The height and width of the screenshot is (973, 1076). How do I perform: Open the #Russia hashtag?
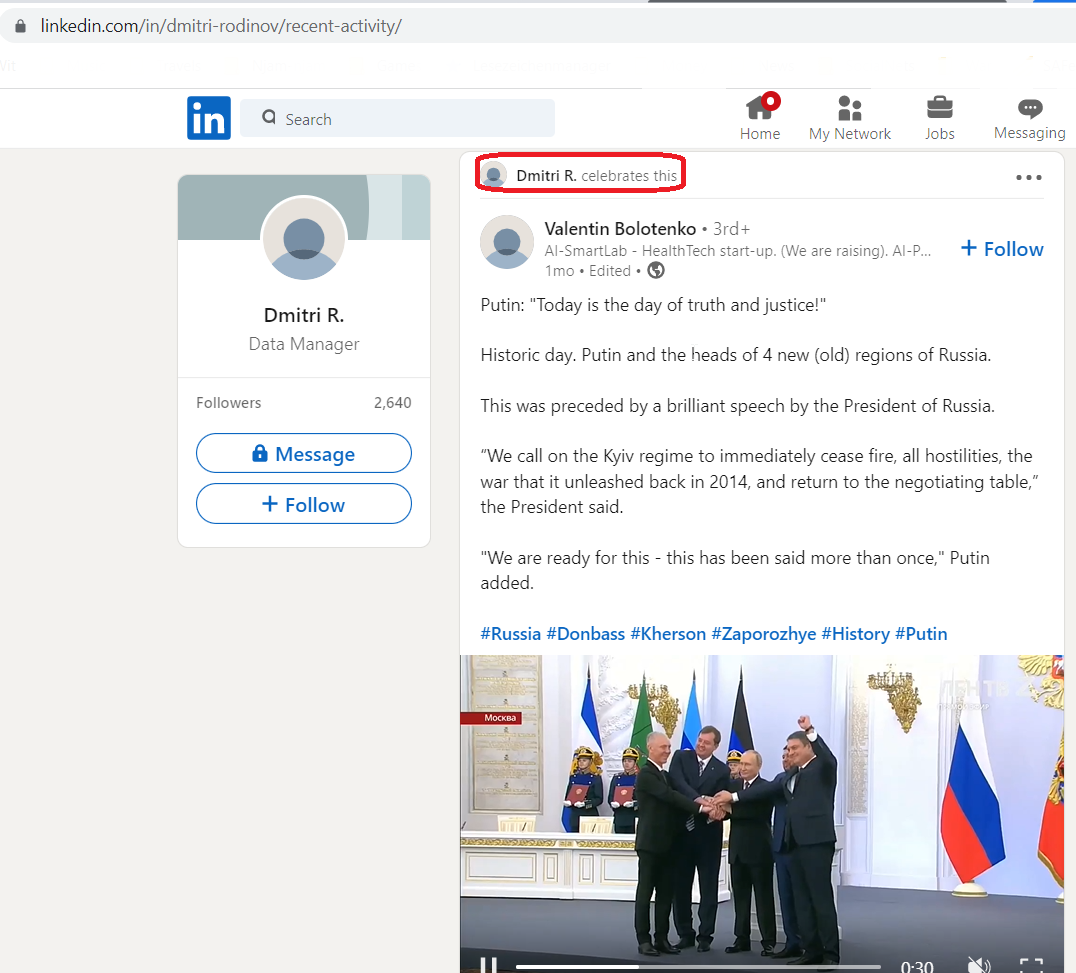(x=511, y=633)
